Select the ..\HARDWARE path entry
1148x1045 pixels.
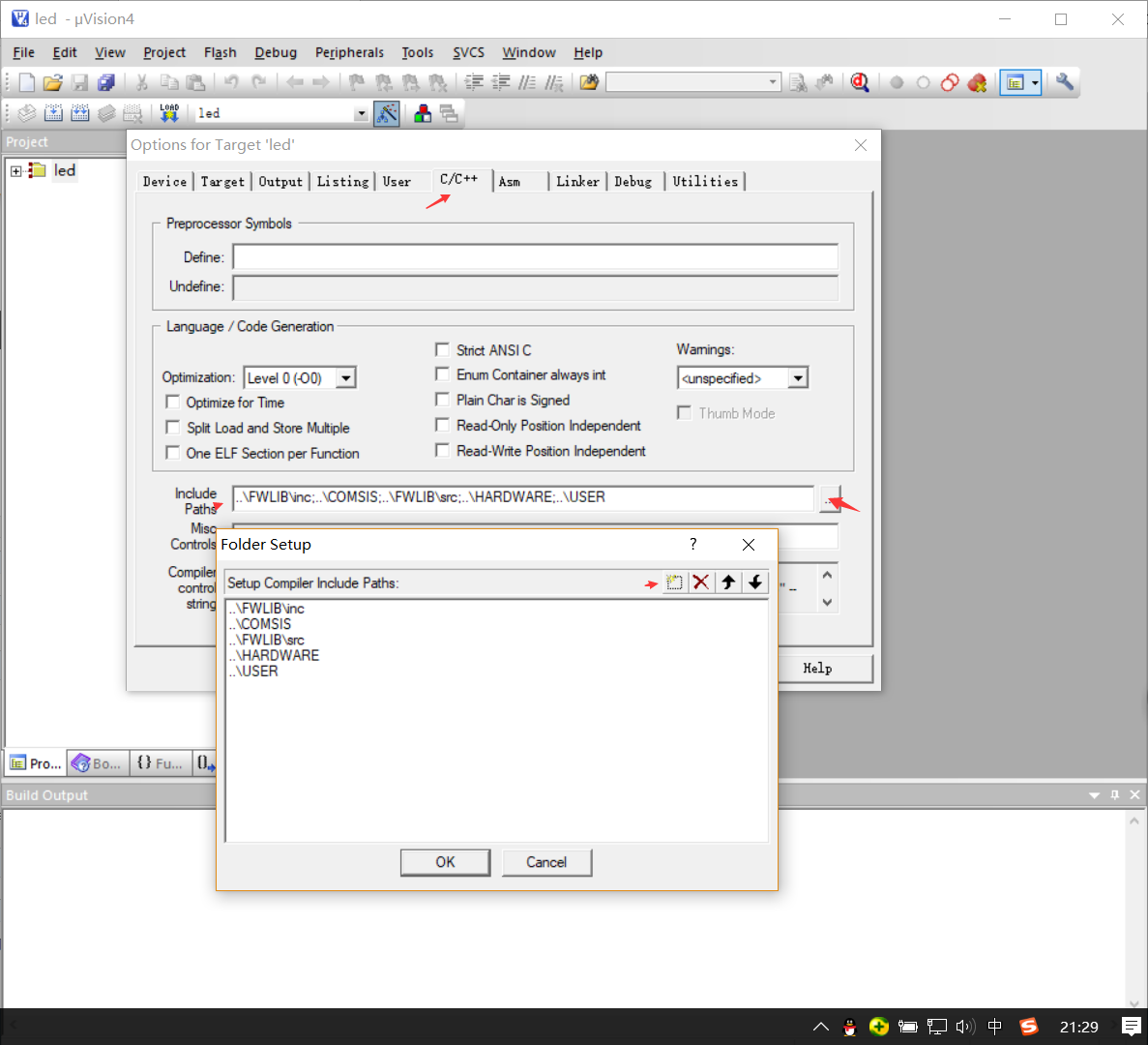tap(274, 655)
